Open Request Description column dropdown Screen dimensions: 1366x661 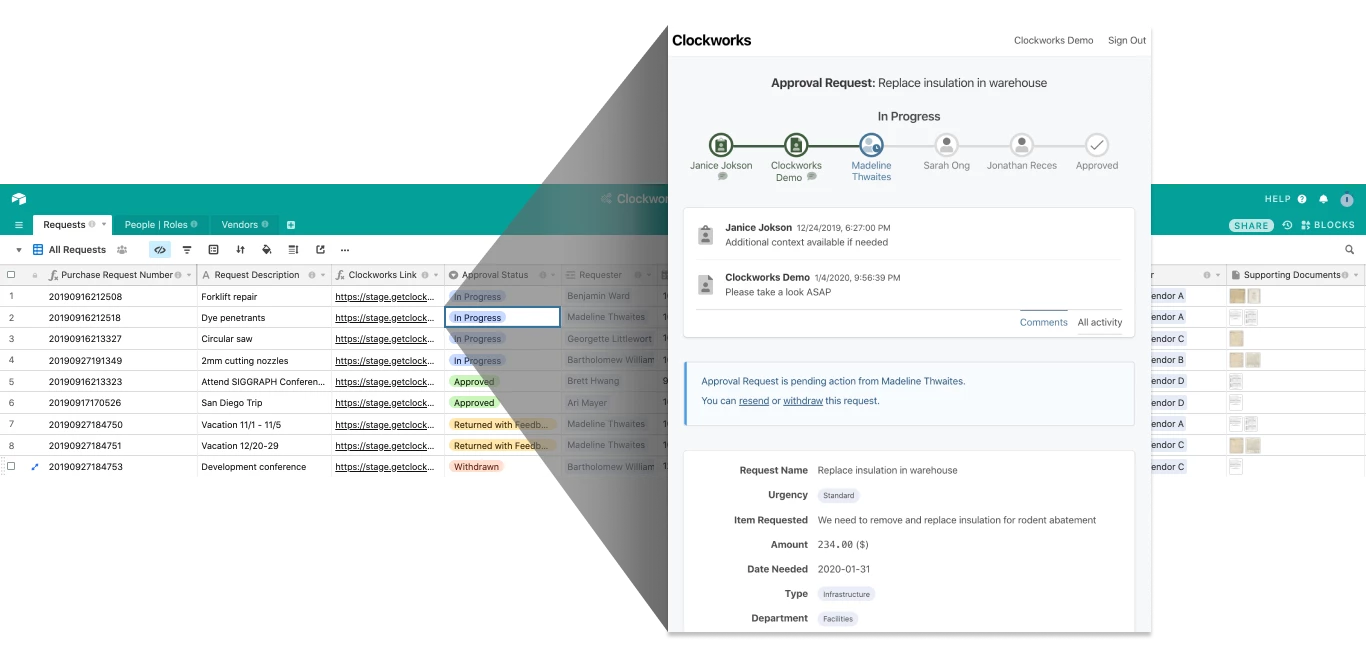click(x=323, y=275)
